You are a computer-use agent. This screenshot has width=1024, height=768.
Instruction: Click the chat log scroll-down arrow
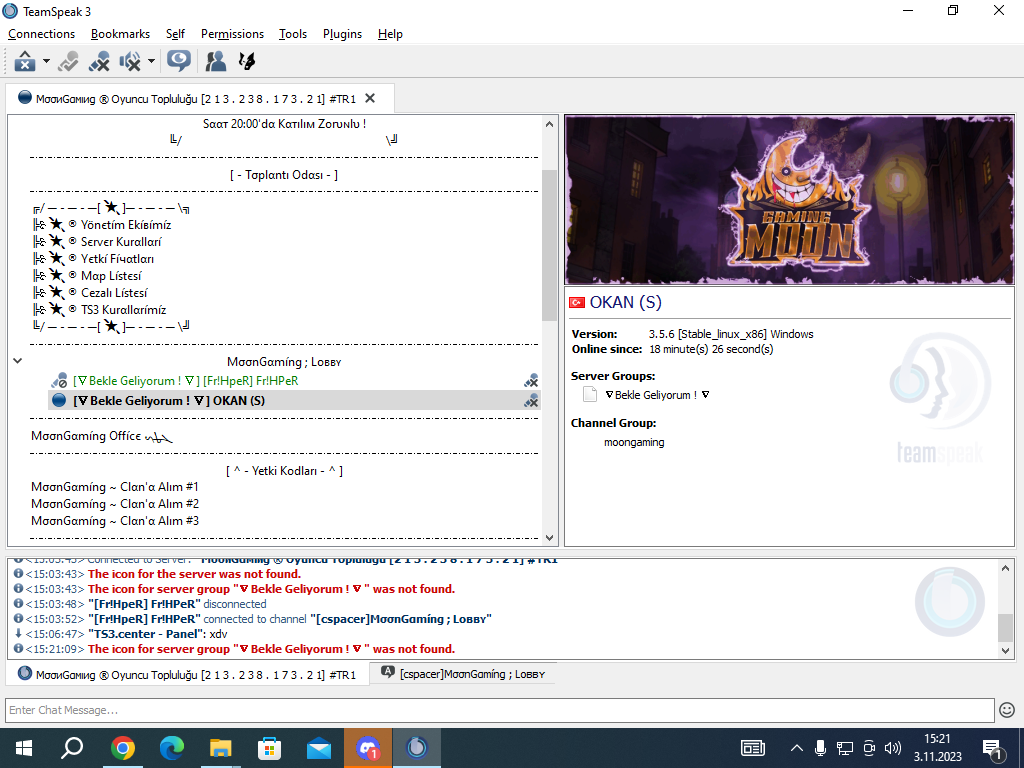tap(1006, 650)
